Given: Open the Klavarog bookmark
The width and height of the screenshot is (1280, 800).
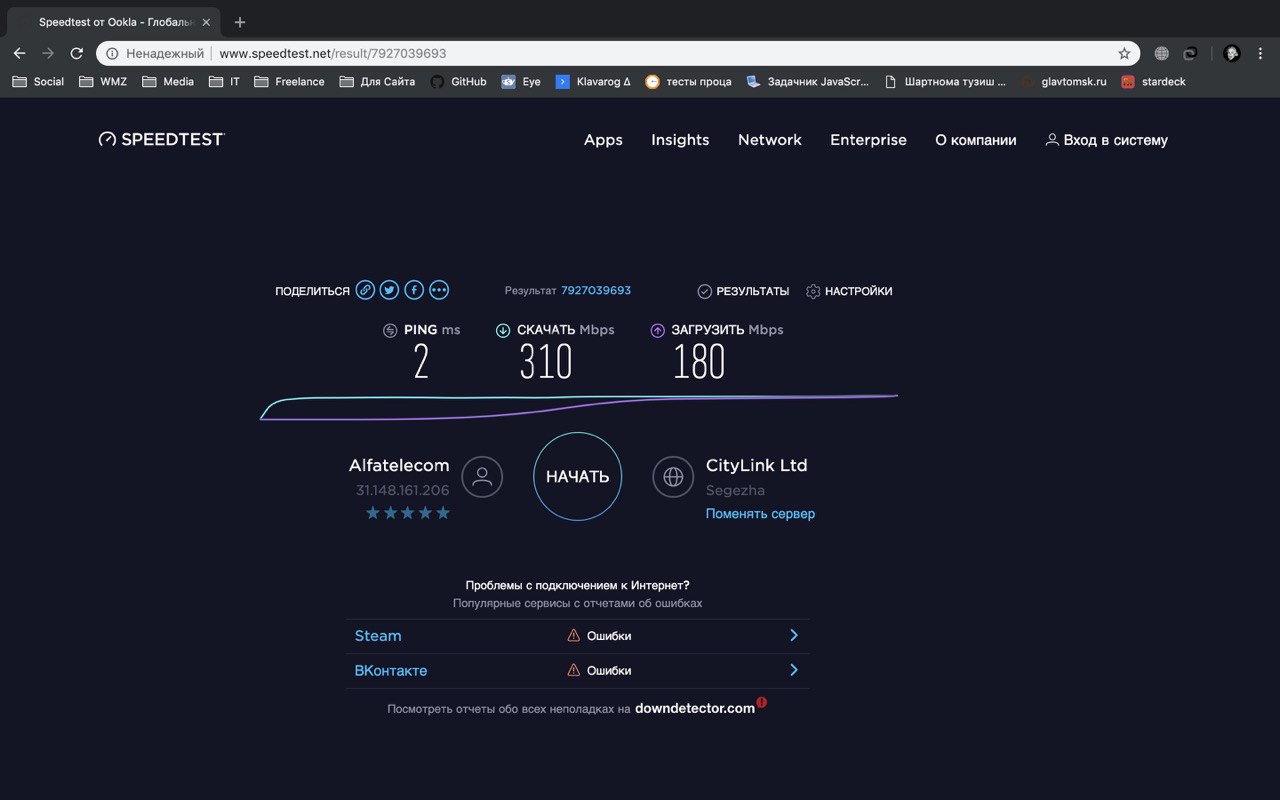Looking at the screenshot, I should (x=594, y=82).
